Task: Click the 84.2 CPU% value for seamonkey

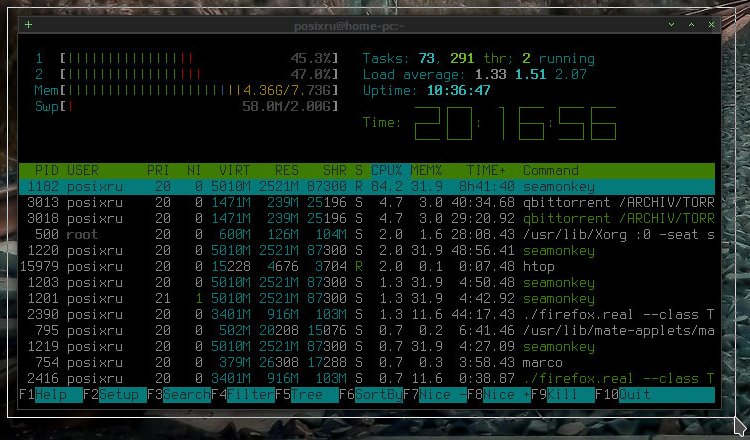Action: pos(387,187)
